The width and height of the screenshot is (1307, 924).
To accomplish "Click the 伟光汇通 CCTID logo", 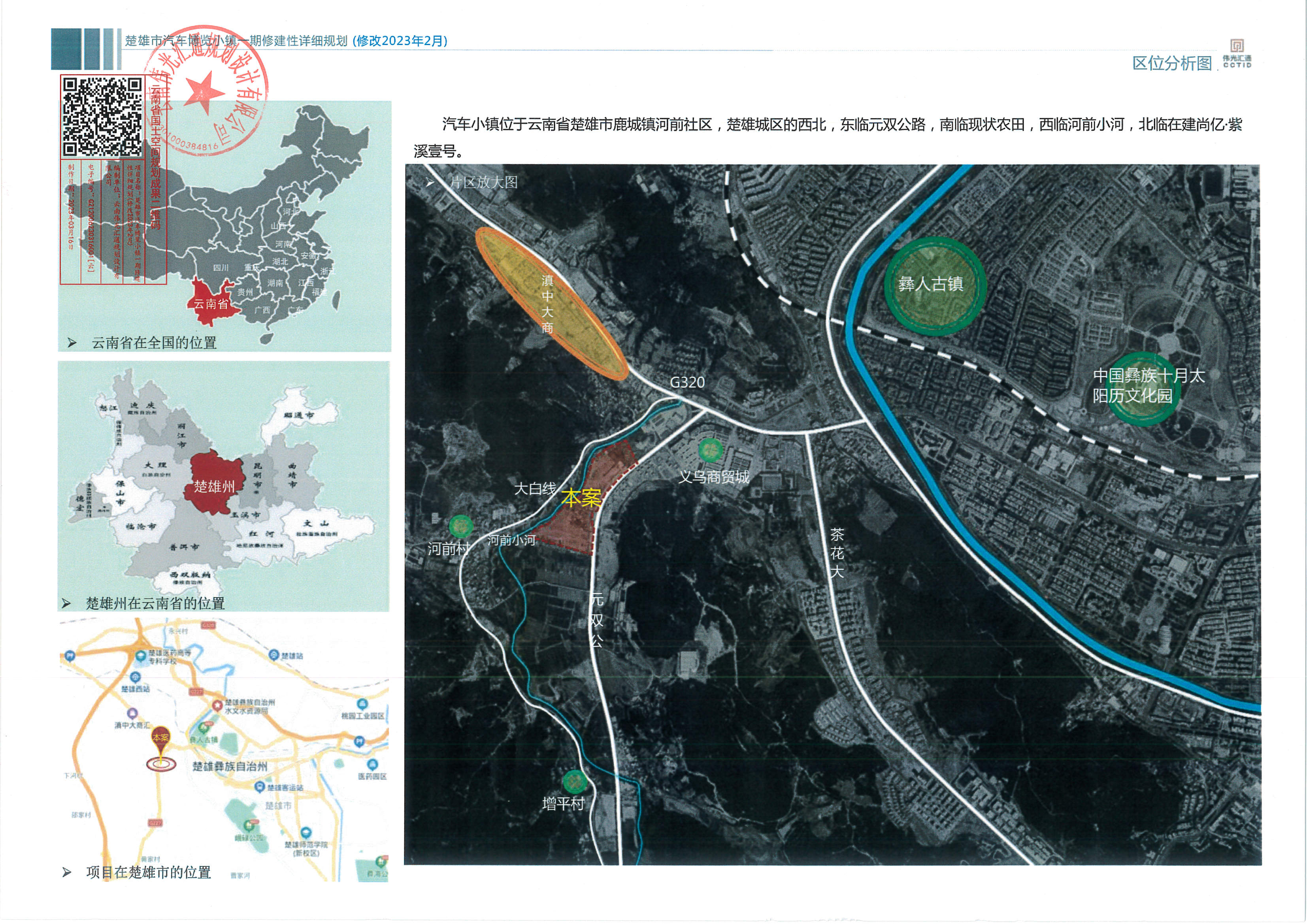I will coord(1236,54).
